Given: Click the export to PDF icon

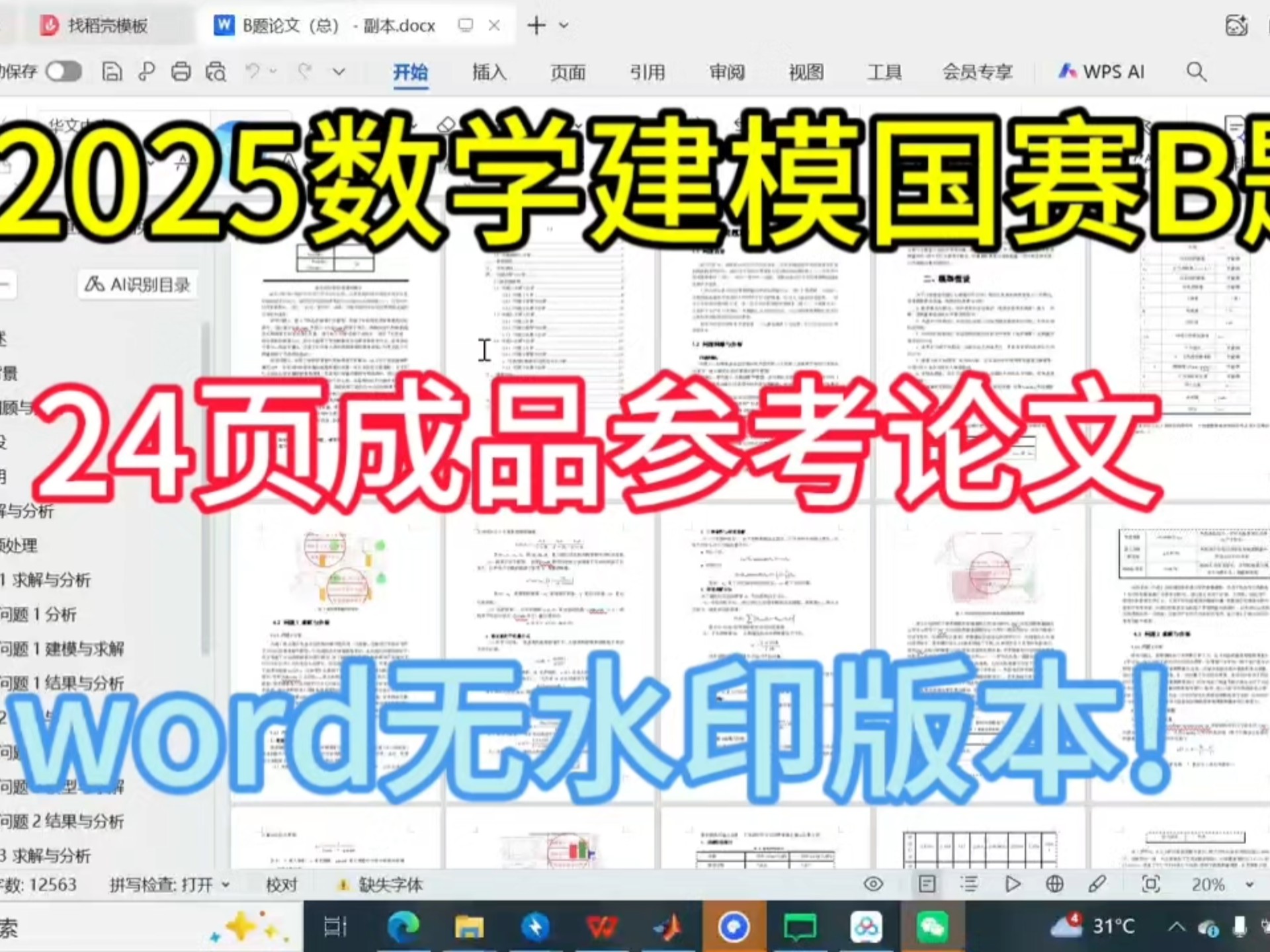Looking at the screenshot, I should [146, 71].
